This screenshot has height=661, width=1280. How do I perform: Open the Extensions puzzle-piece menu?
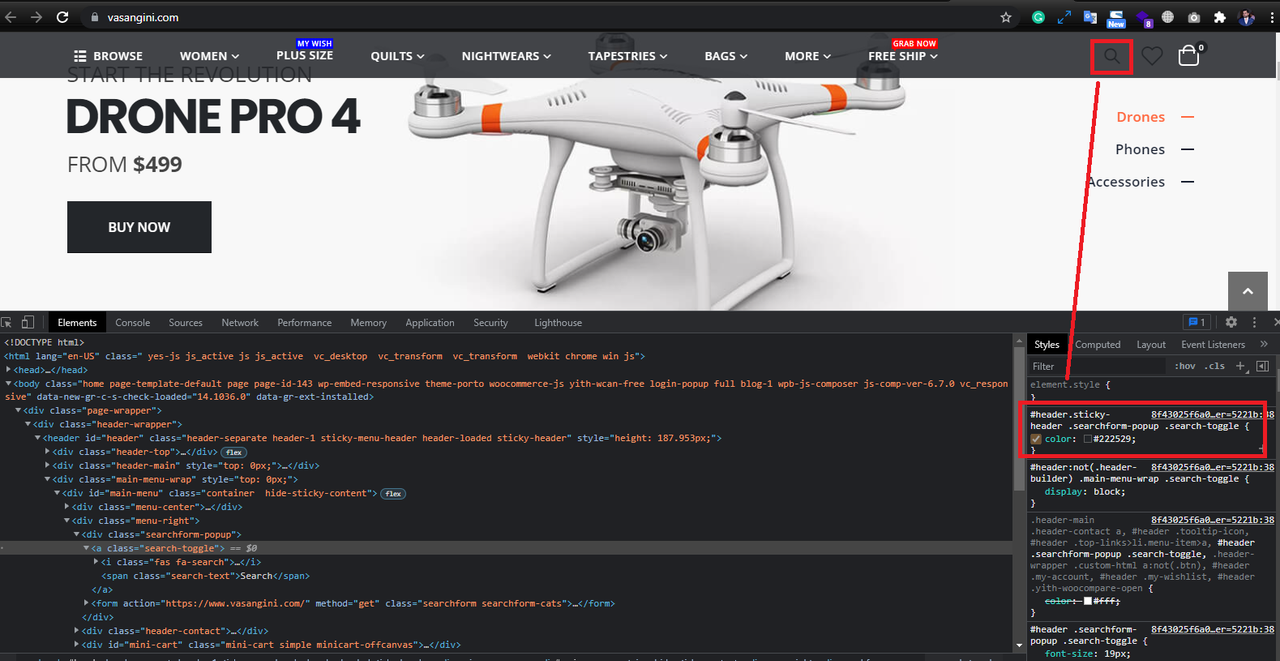[x=1220, y=17]
